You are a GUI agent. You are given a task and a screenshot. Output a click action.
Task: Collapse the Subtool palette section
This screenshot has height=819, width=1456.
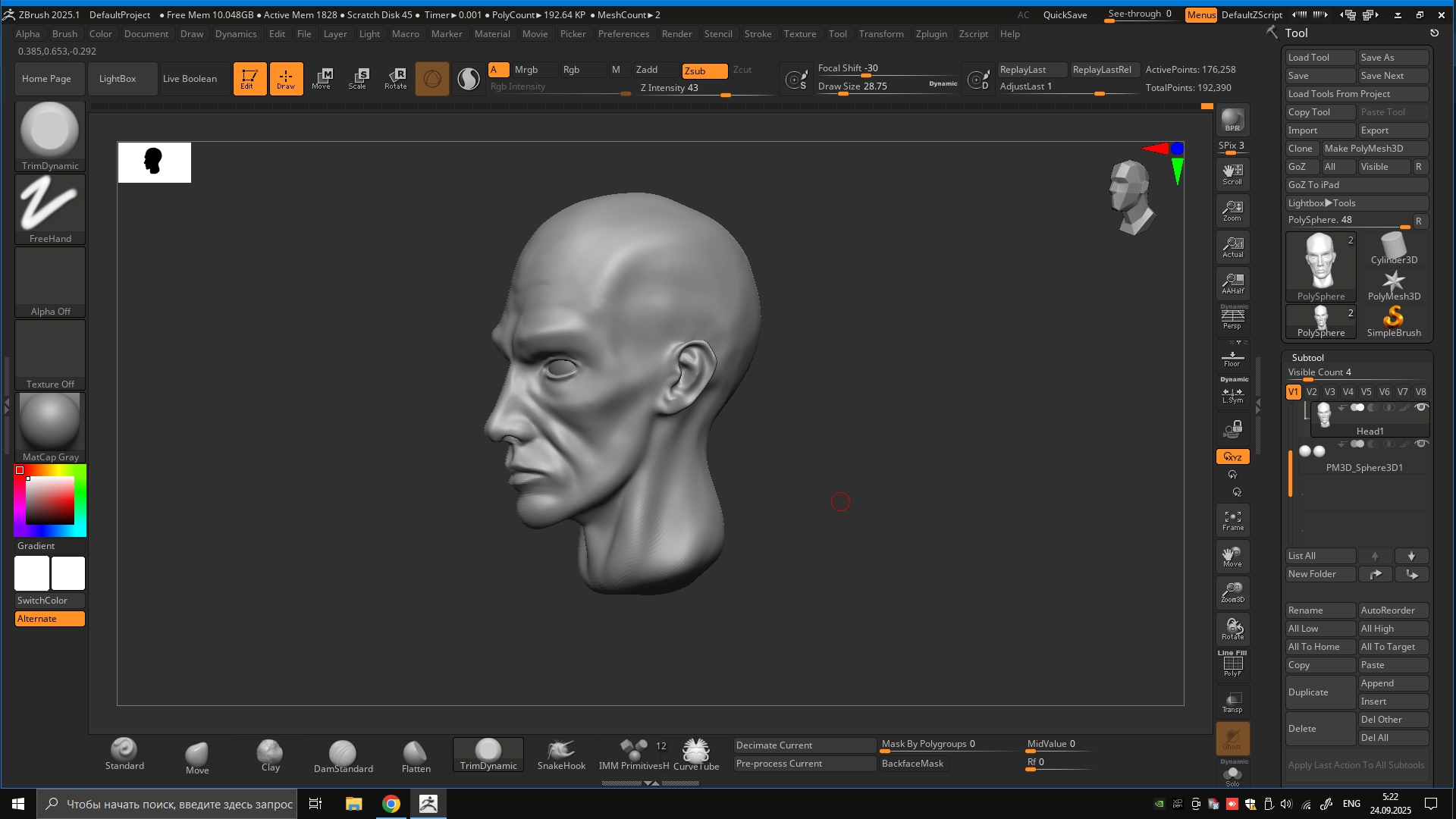(x=1307, y=357)
